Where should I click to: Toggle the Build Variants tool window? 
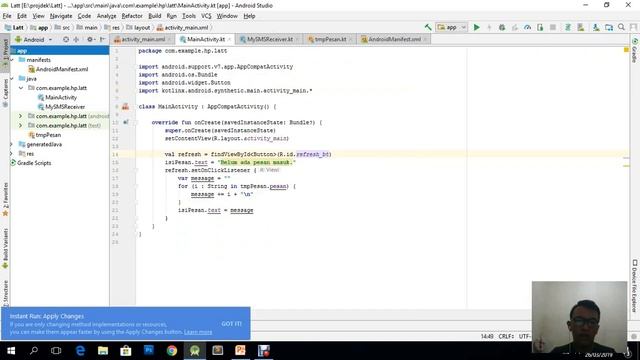coord(5,248)
